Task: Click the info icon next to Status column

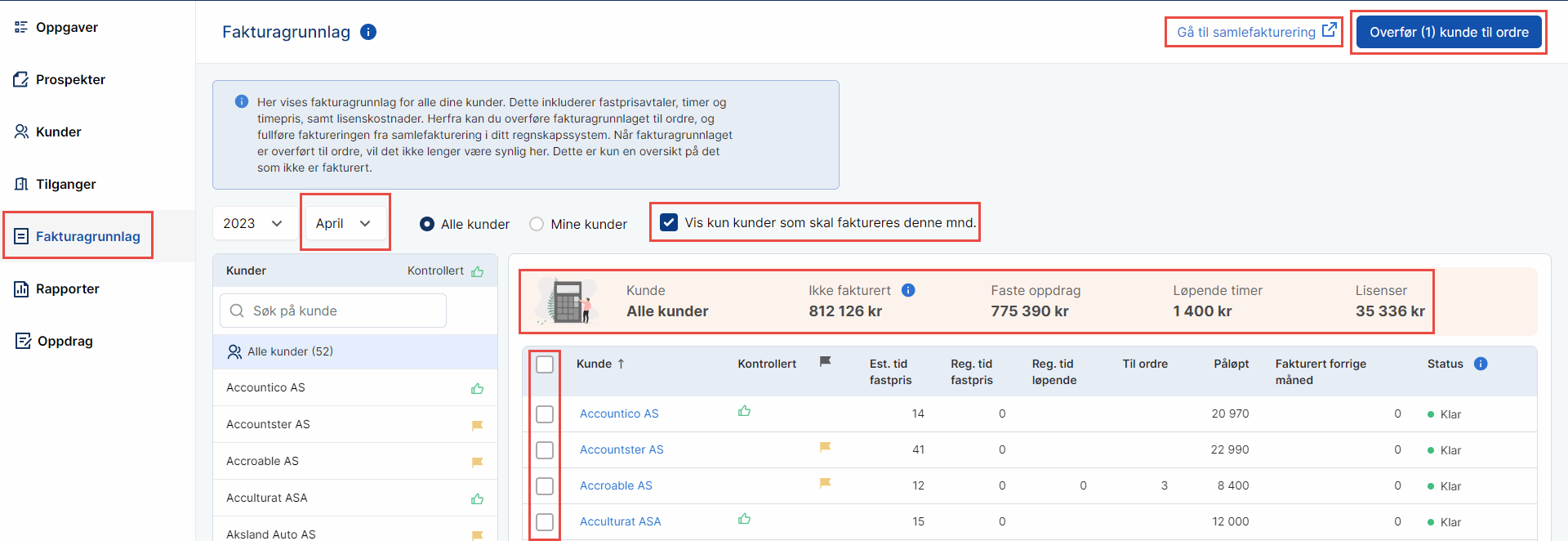Action: click(1481, 364)
